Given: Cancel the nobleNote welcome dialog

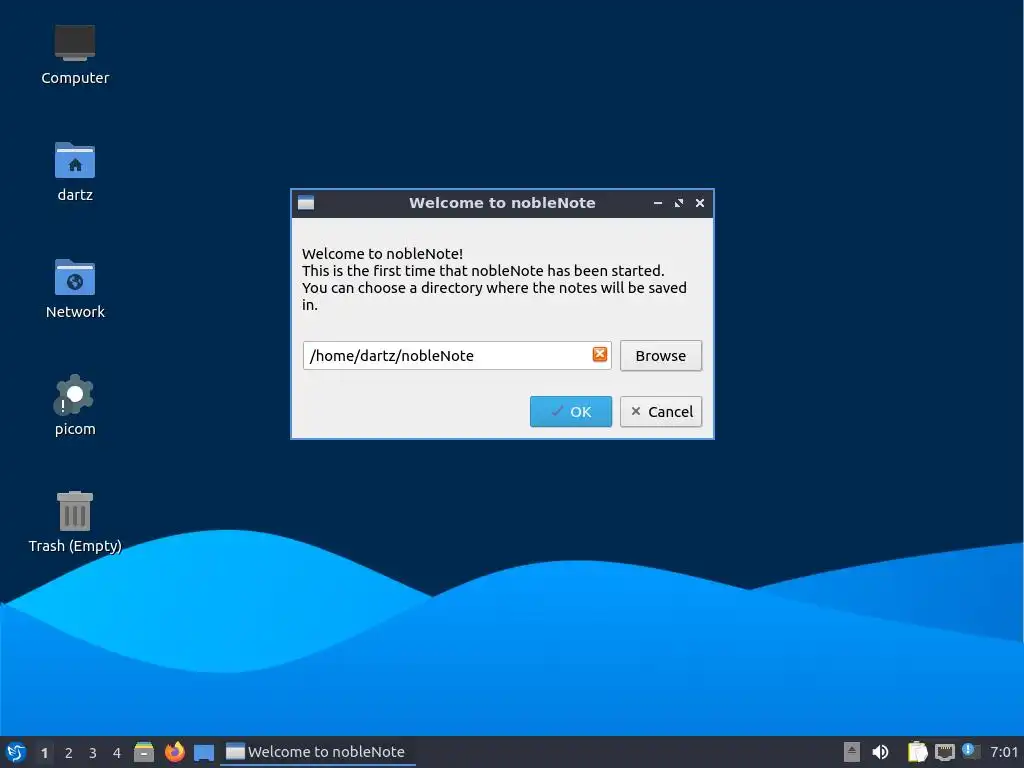Looking at the screenshot, I should click(x=661, y=411).
